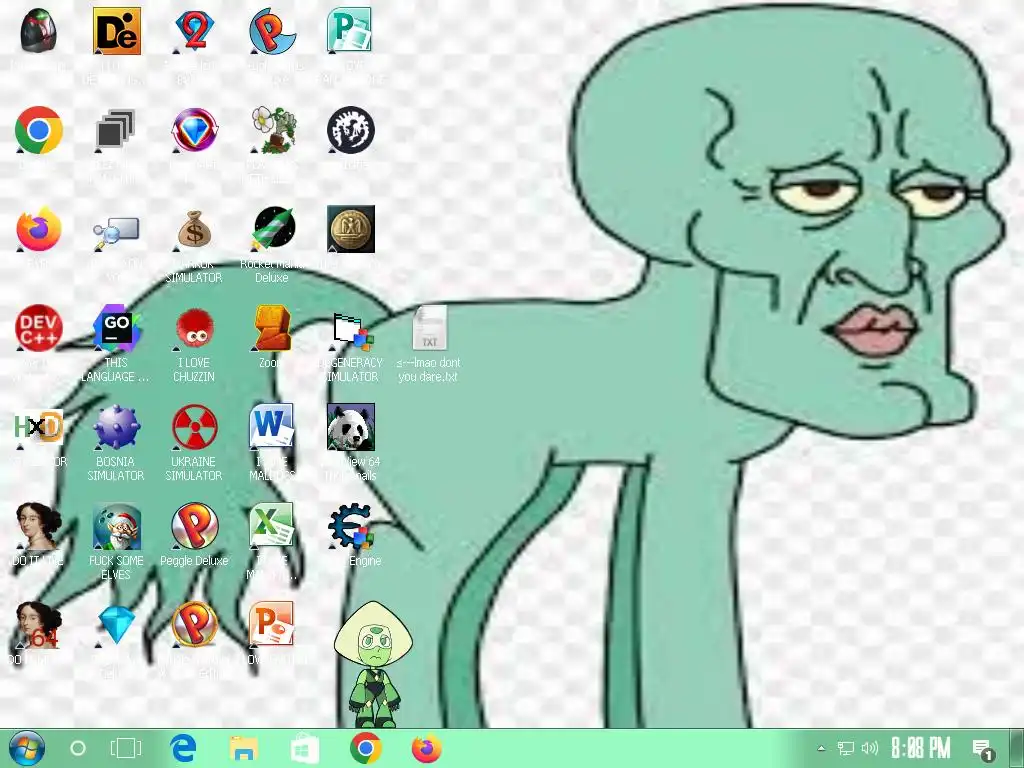Click the Cortana circle on taskbar
The width and height of the screenshot is (1024, 768).
coord(78,748)
